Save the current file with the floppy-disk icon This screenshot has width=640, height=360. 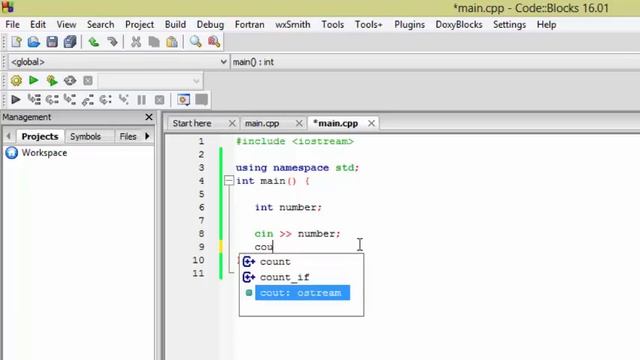pyautogui.click(x=52, y=42)
